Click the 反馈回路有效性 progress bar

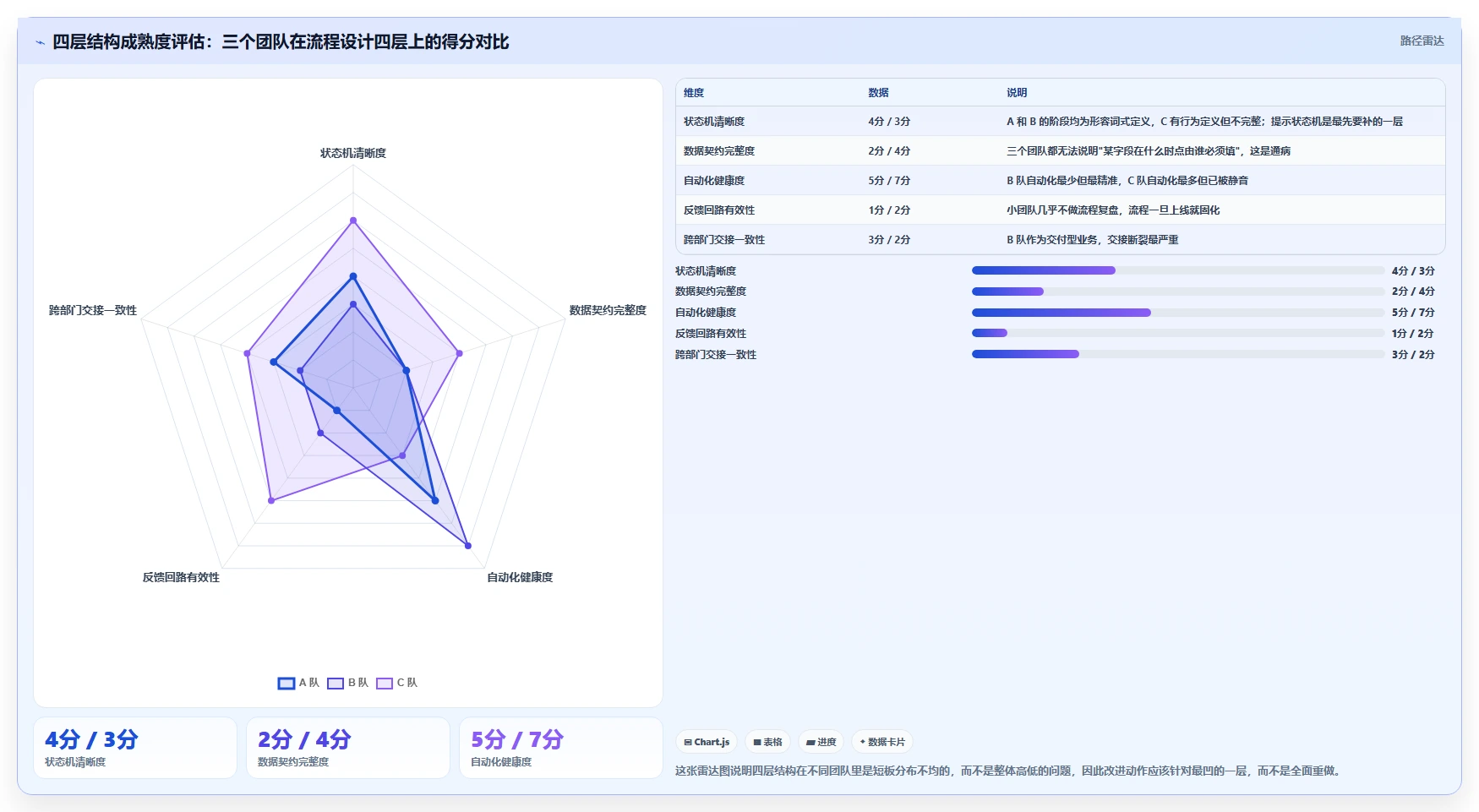pos(1178,333)
